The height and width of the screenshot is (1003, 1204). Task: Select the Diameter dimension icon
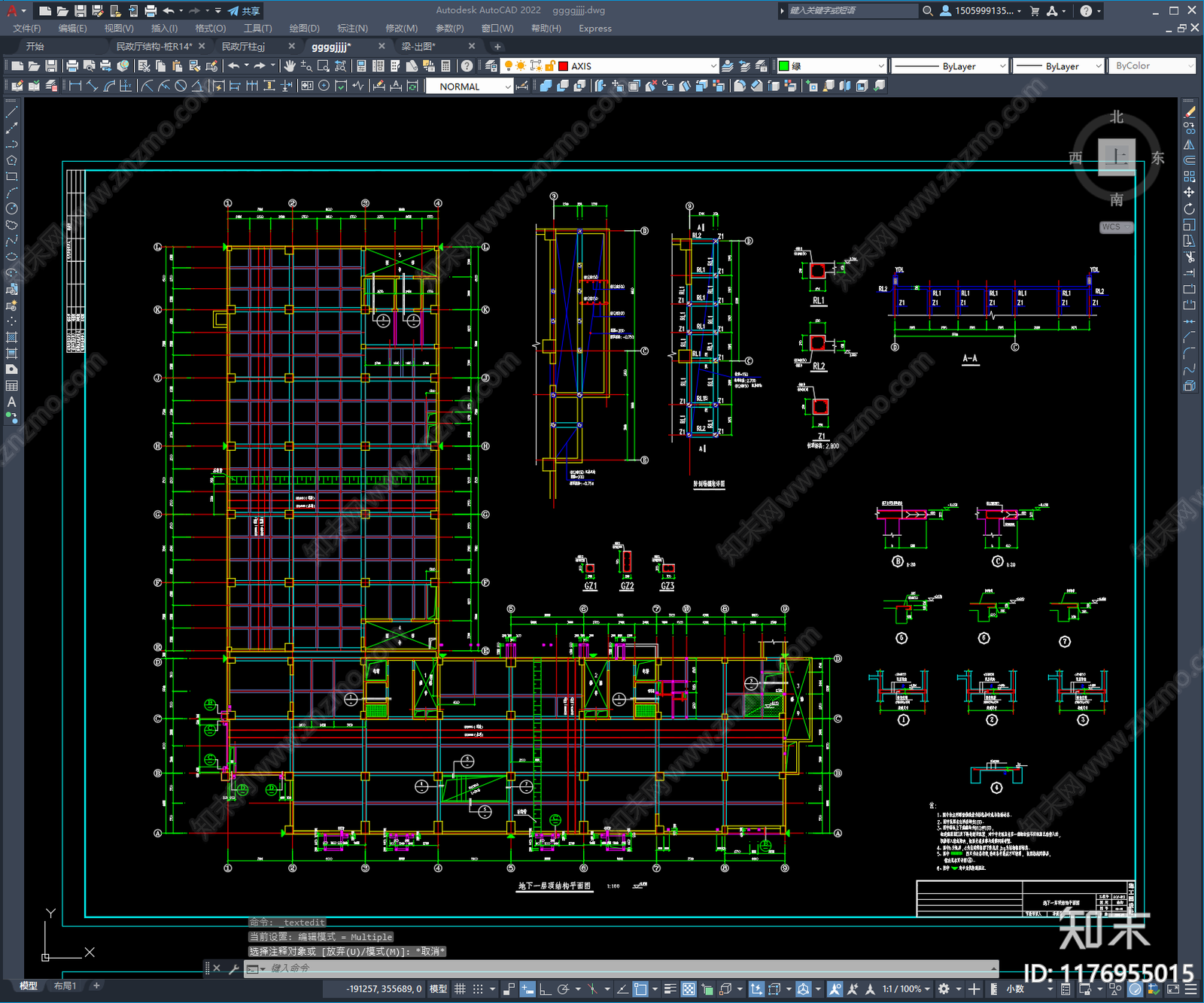tap(181, 86)
